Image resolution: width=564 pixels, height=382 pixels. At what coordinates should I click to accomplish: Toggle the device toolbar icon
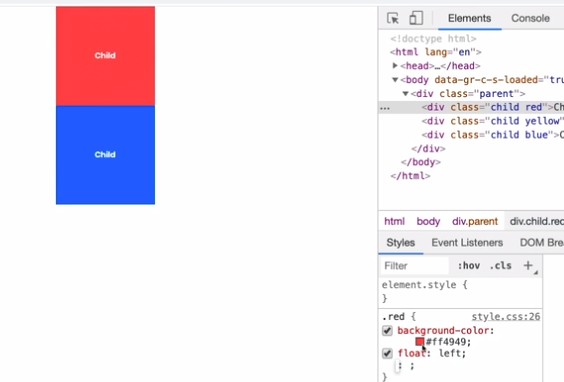416,18
